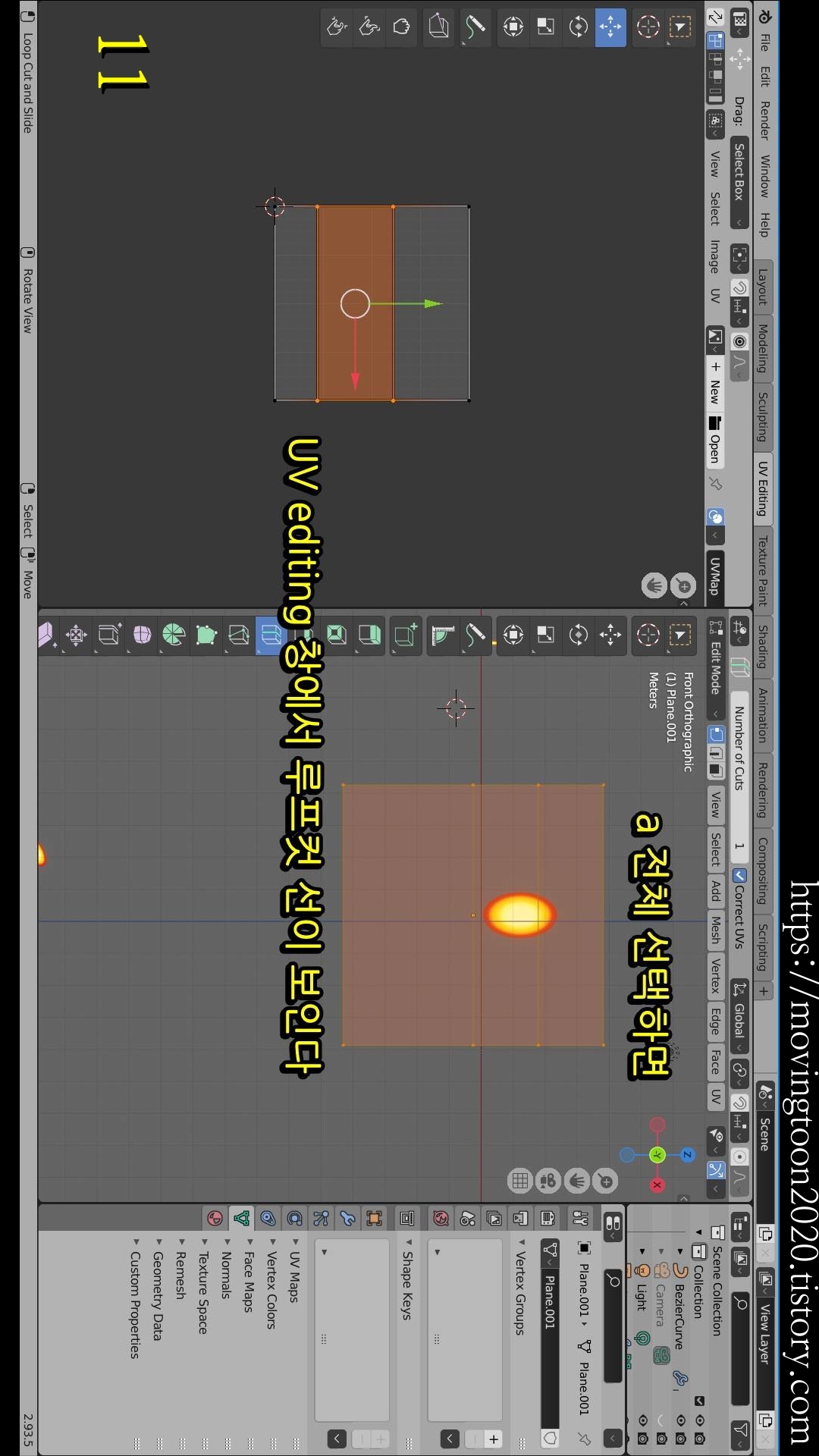The width and height of the screenshot is (819, 1456).
Task: Select the Spin tool in 3D viewport toolbar
Action: (x=174, y=635)
